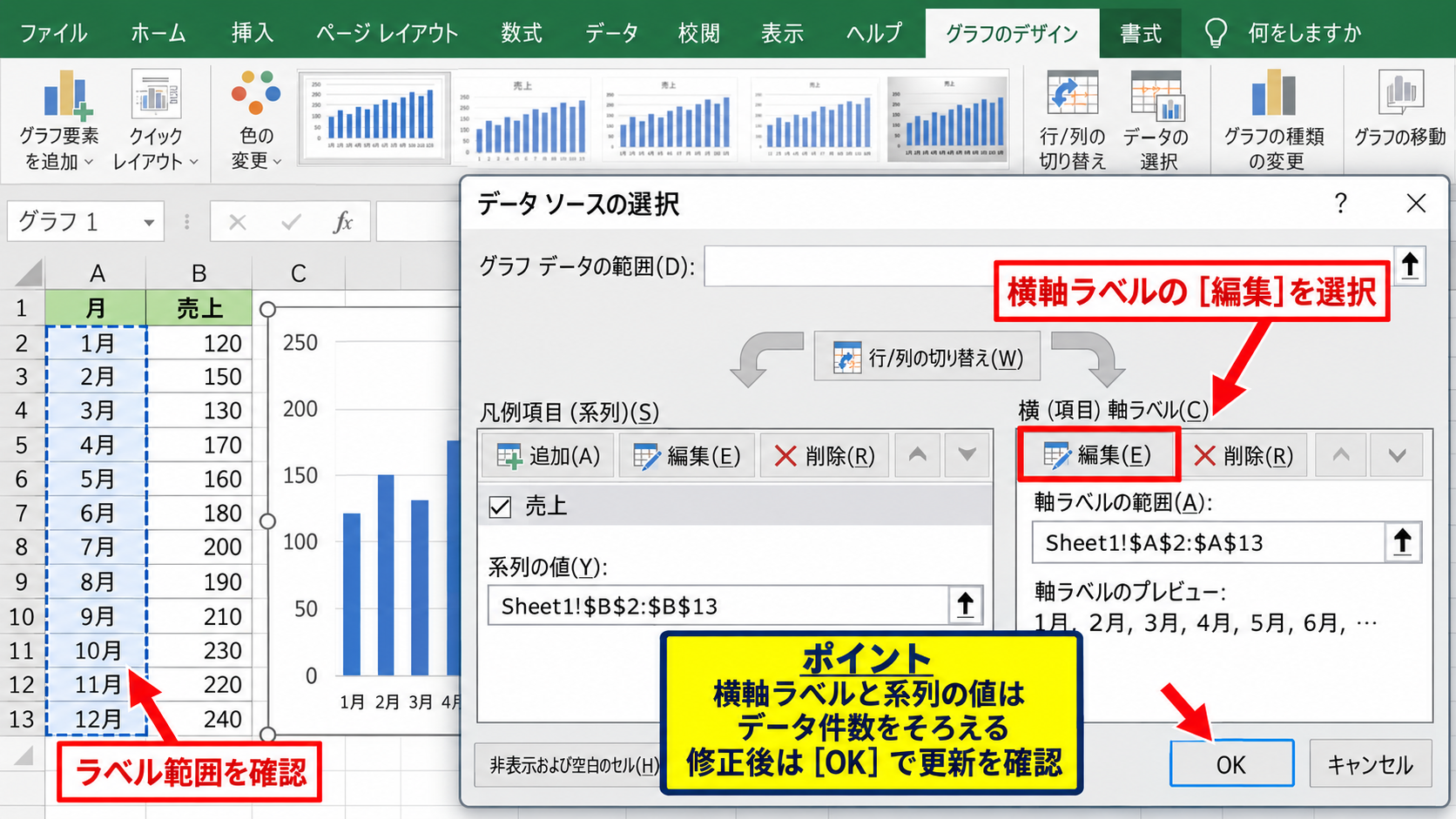The image size is (1456, 819).
Task: Click the lightbulb 何をしますか icon
Action: [1216, 33]
